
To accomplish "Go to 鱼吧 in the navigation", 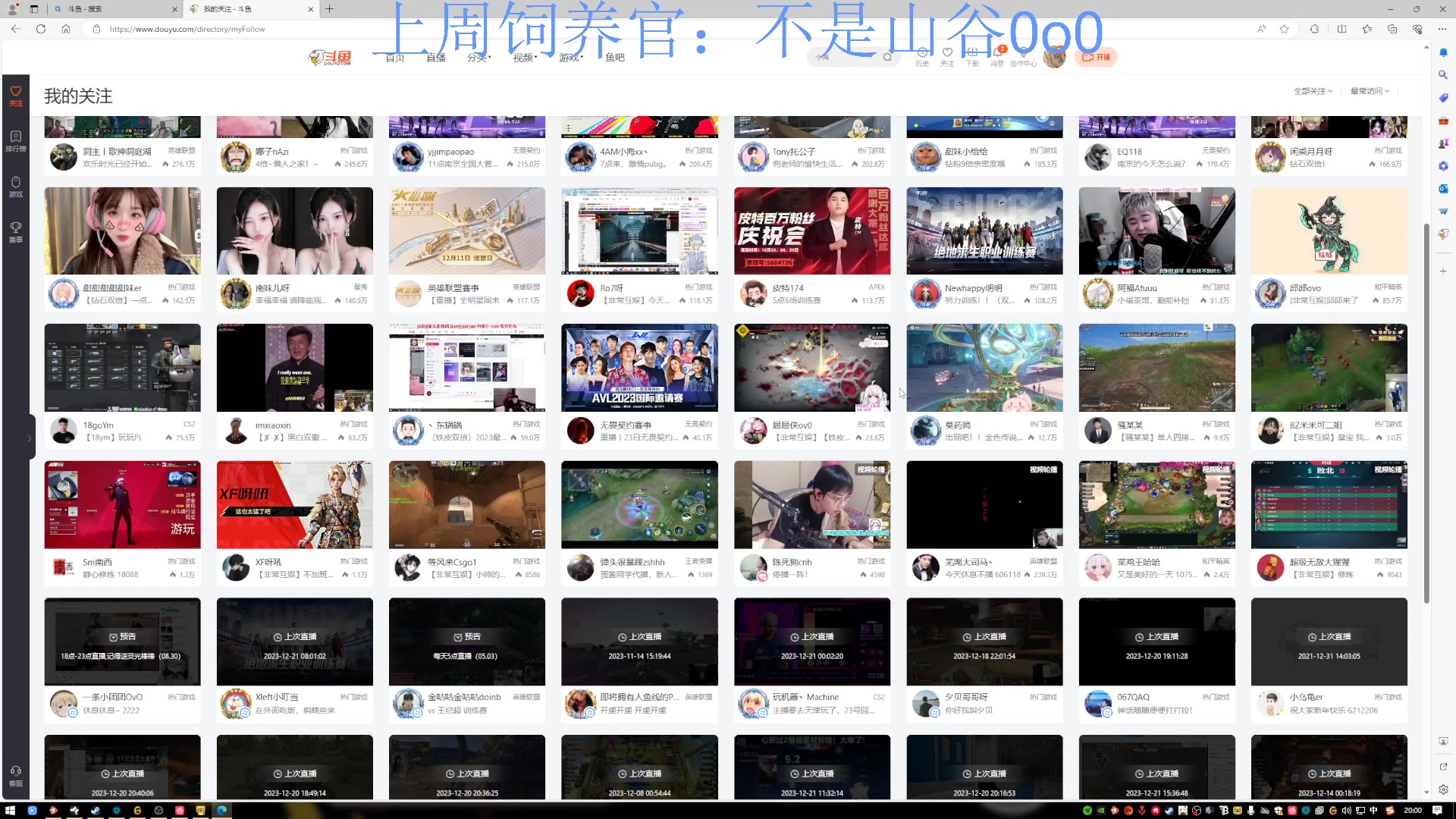I will [615, 58].
